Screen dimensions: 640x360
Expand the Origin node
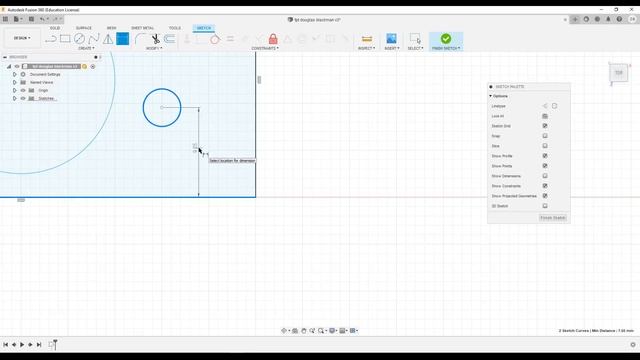click(15, 90)
